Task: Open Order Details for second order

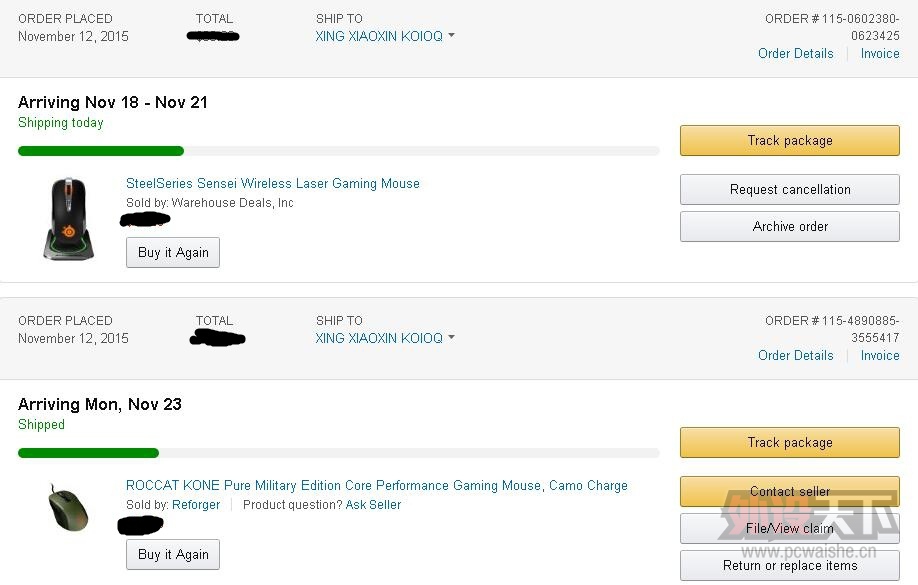Action: point(795,356)
